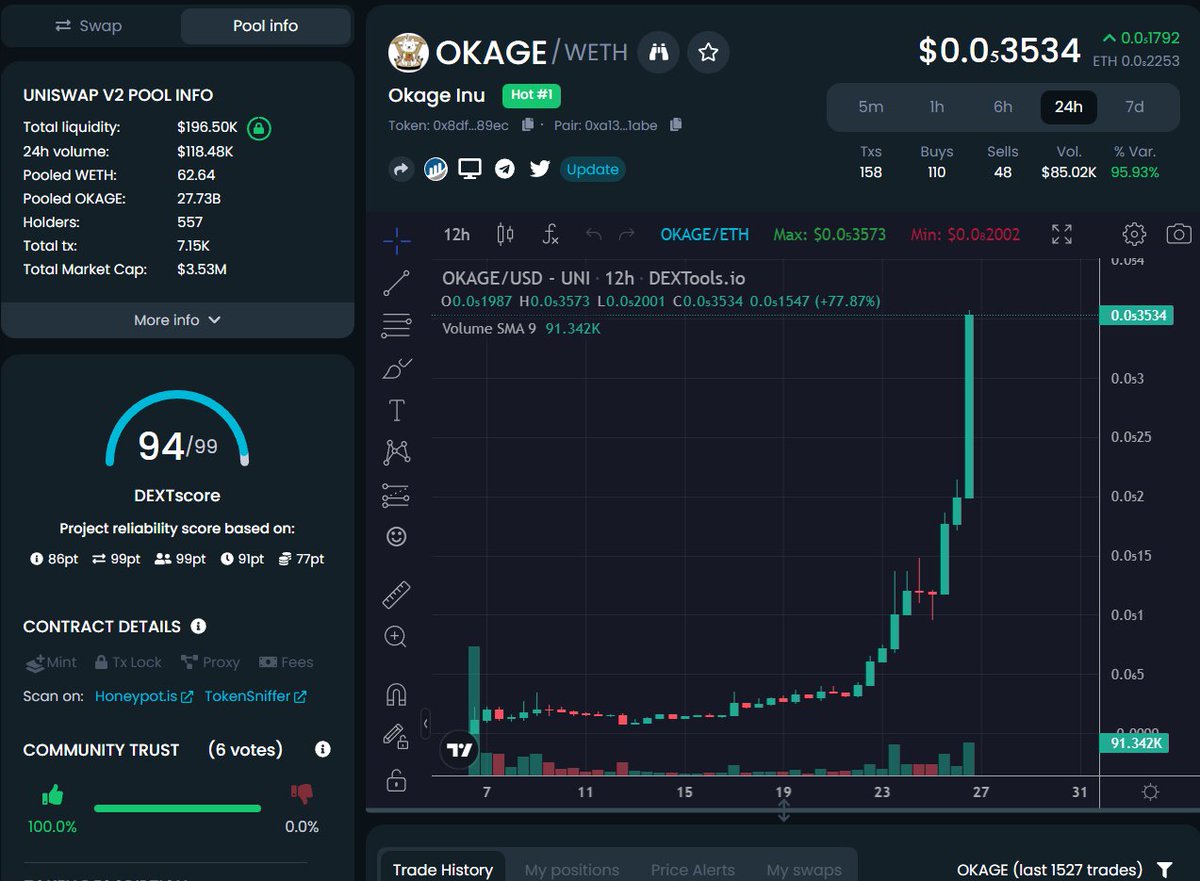Screen dimensions: 1200x881
Task: Click the time axis settings gear
Action: 1150,792
